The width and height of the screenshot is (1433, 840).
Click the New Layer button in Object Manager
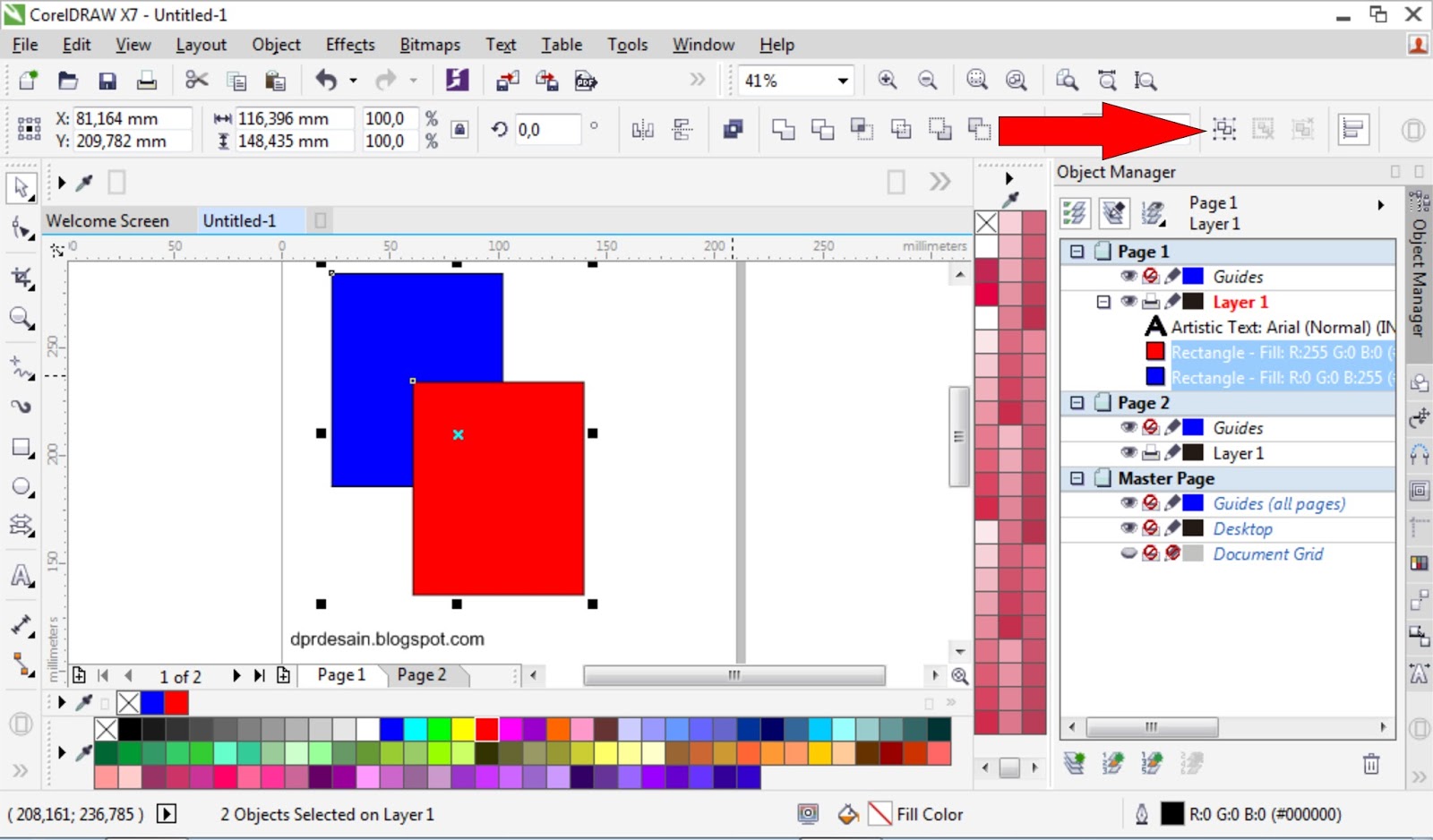[1074, 763]
